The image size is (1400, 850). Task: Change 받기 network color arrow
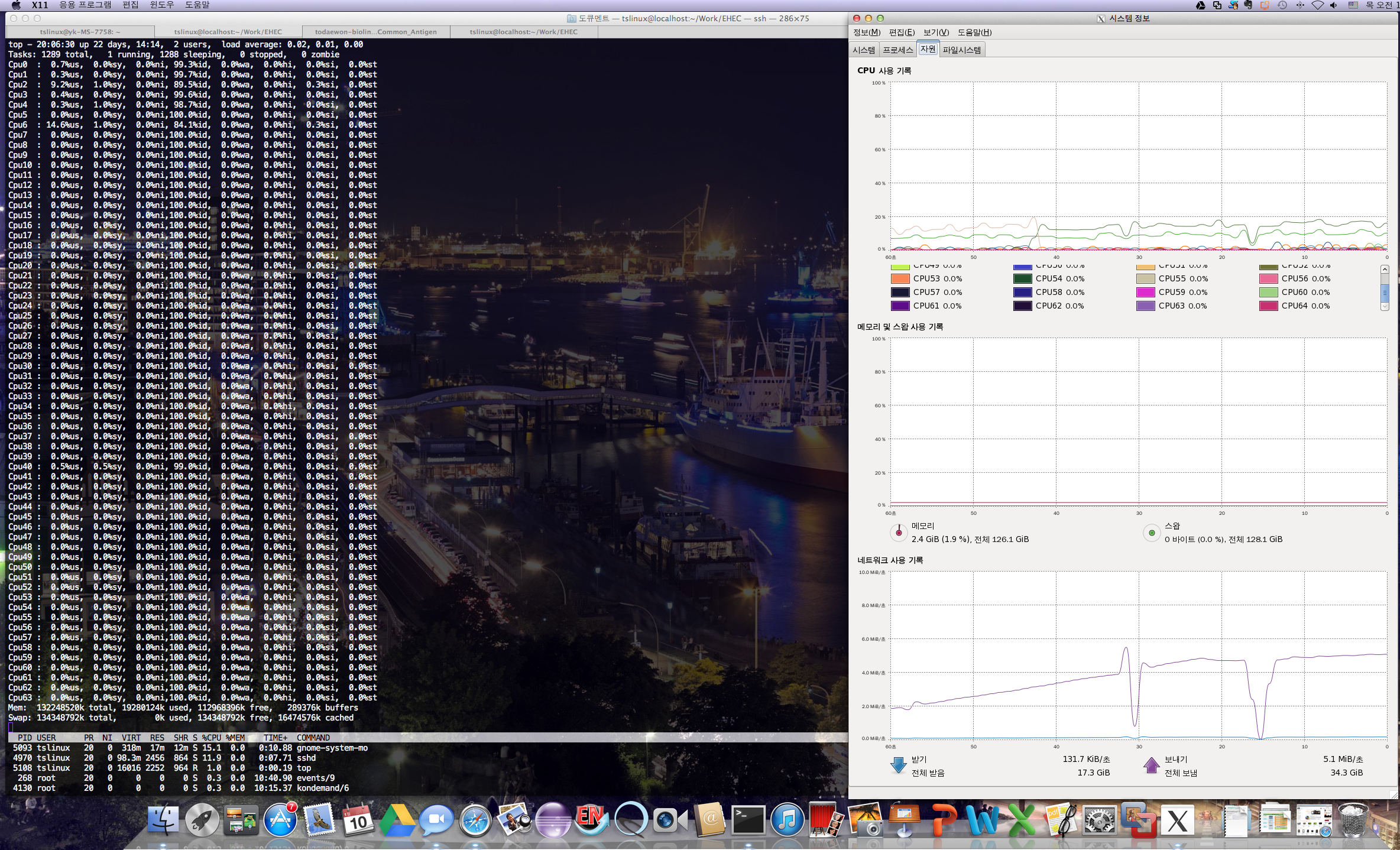point(899,765)
